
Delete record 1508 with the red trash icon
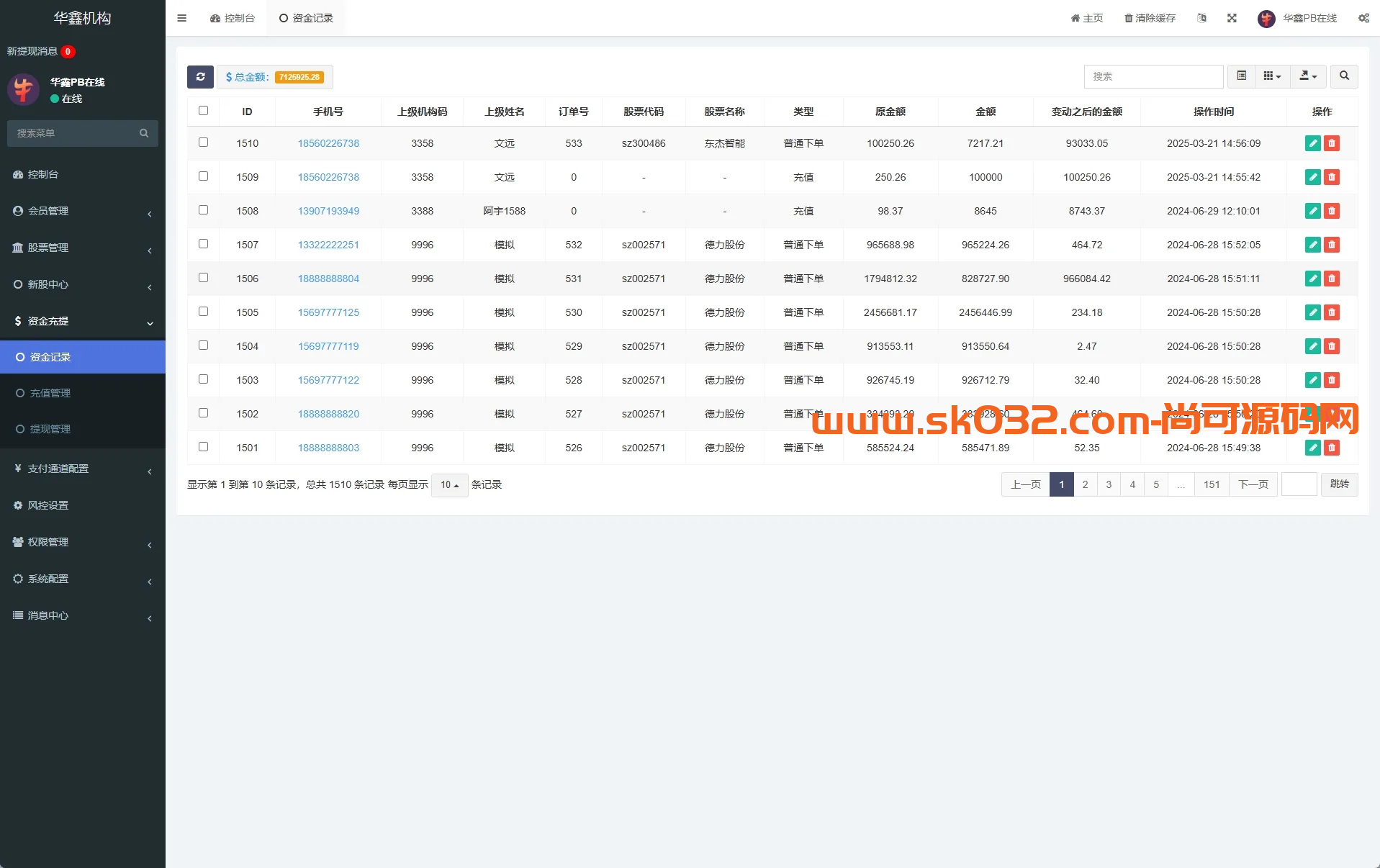[1332, 211]
